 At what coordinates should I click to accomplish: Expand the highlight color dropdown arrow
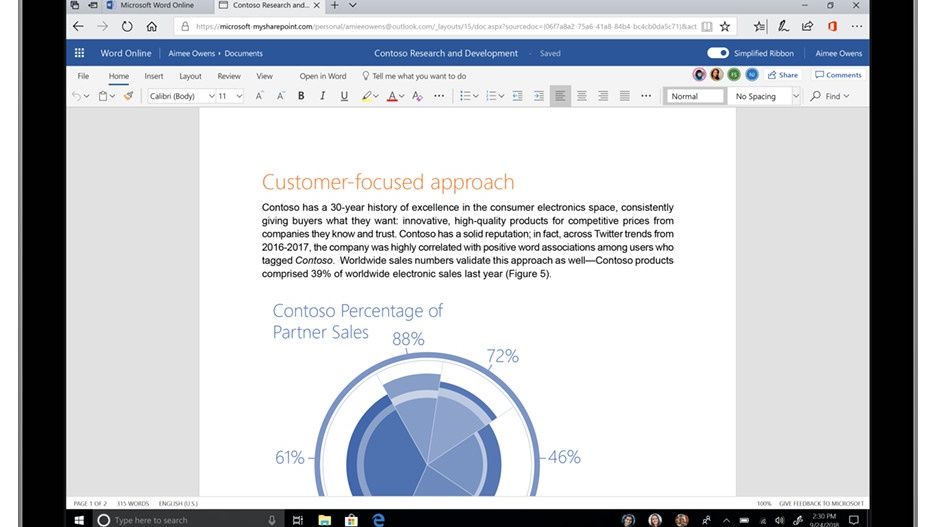[376, 96]
